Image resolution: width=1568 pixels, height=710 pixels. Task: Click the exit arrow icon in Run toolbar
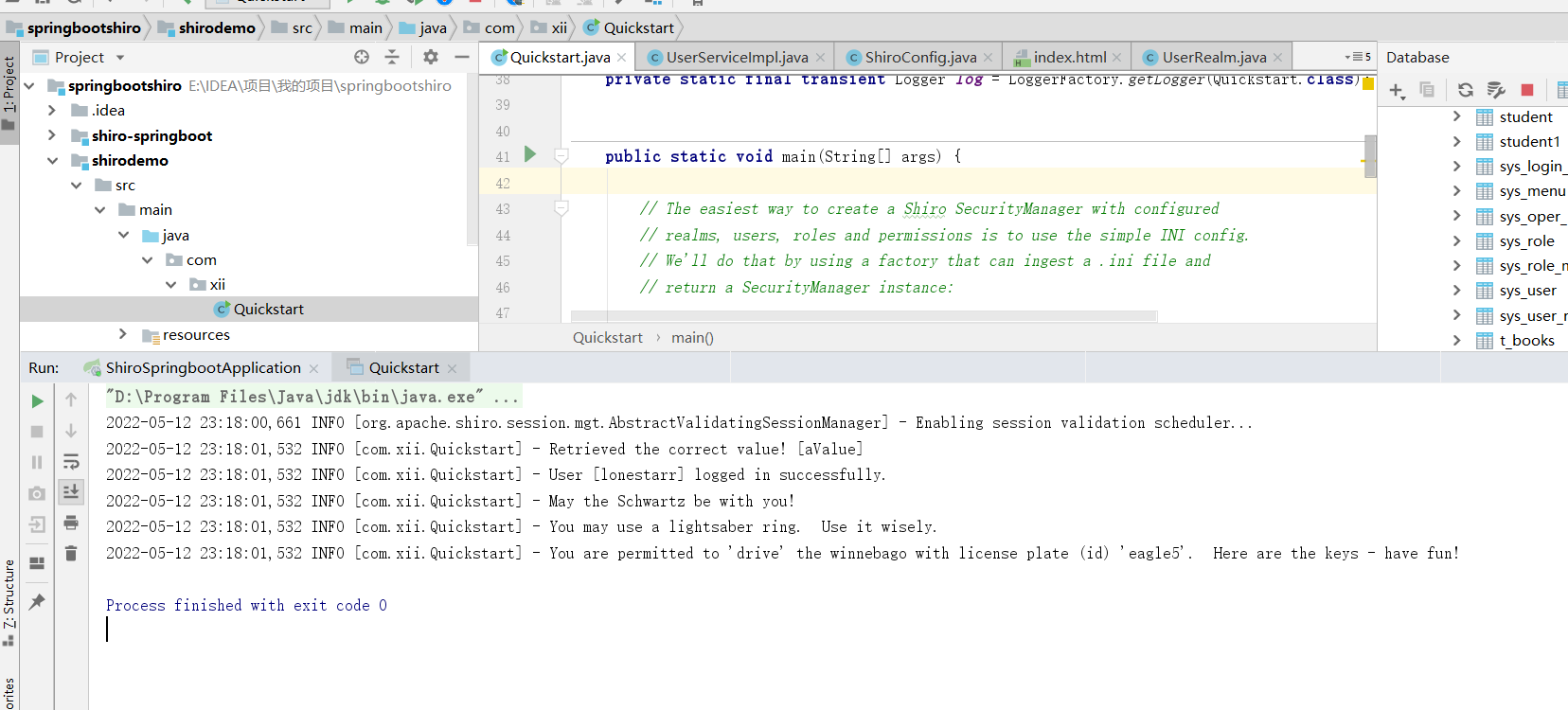pyautogui.click(x=37, y=524)
